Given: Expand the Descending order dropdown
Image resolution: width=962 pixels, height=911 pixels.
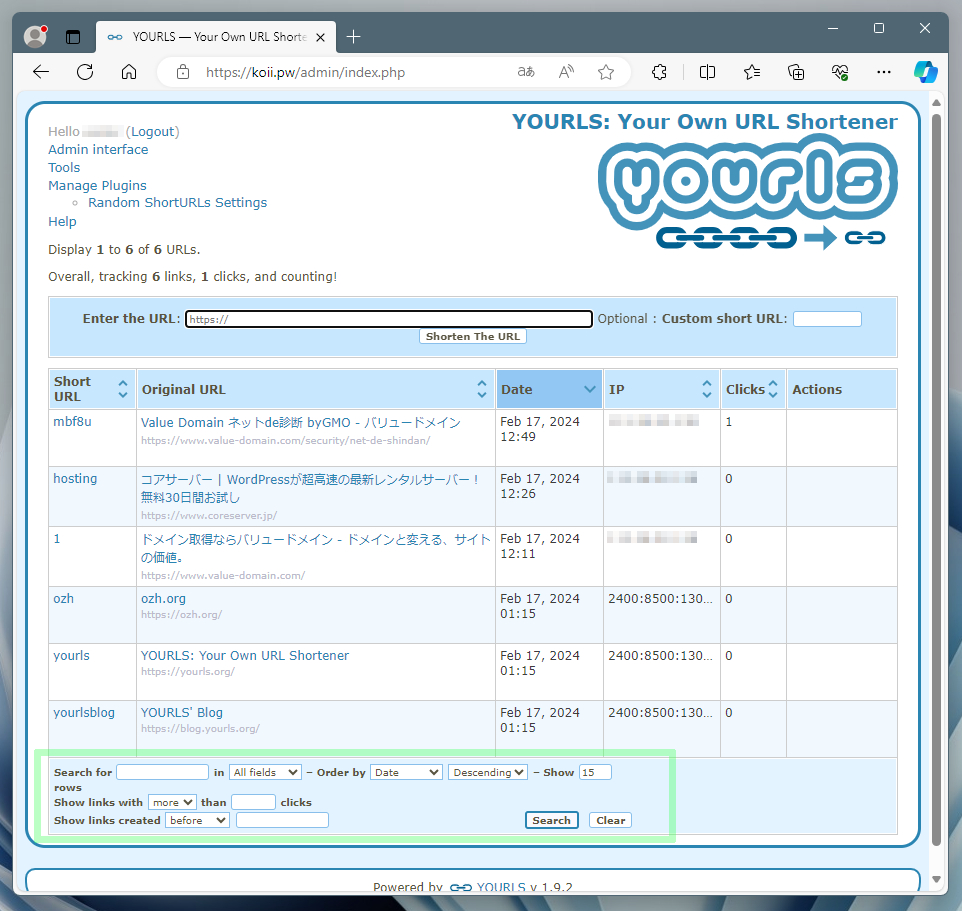Looking at the screenshot, I should [x=488, y=772].
